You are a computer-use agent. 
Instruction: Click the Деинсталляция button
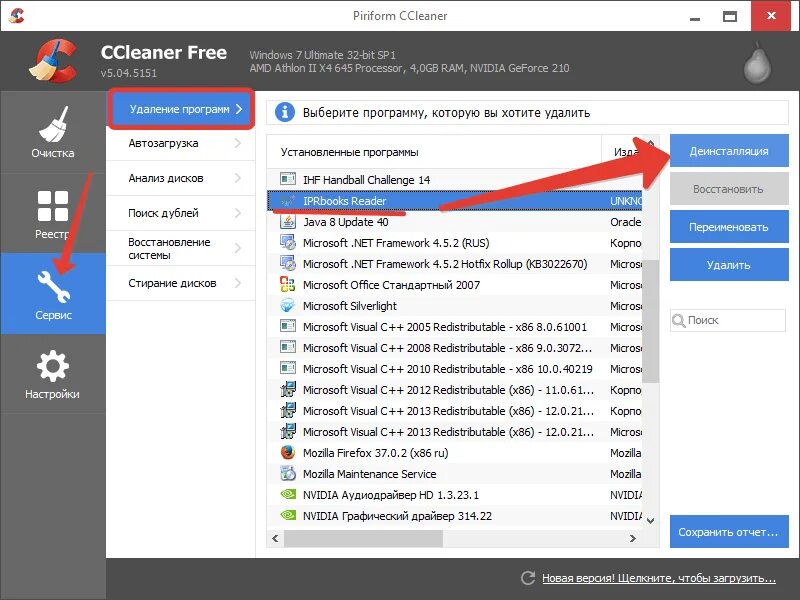click(x=729, y=151)
